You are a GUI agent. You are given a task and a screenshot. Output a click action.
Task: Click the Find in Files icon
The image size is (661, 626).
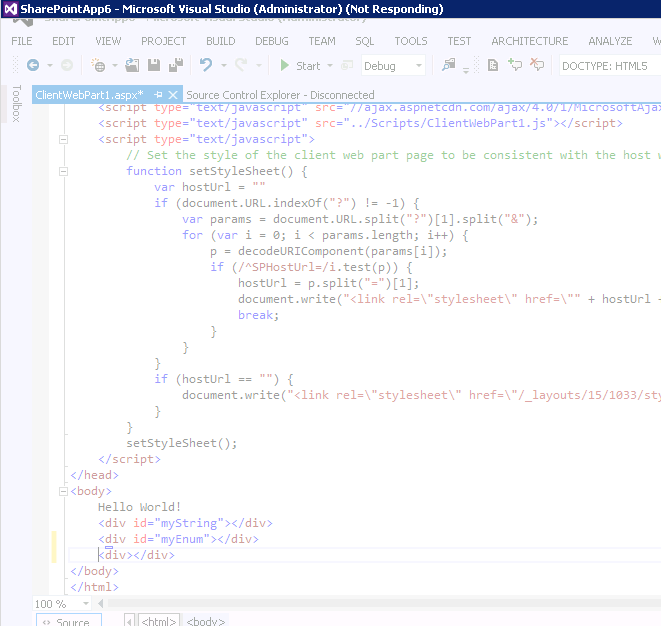[x=449, y=65]
